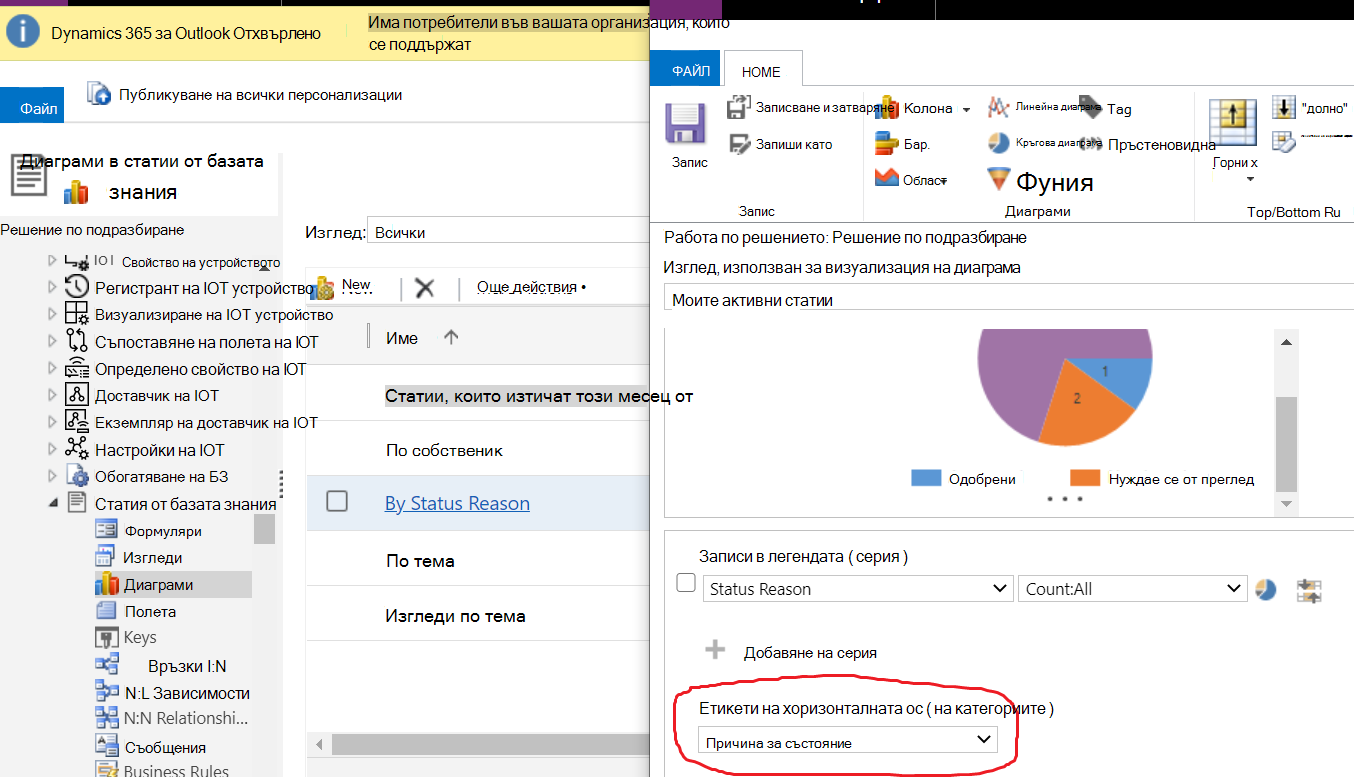
Task: Select the Колона column chart icon
Action: click(x=887, y=108)
